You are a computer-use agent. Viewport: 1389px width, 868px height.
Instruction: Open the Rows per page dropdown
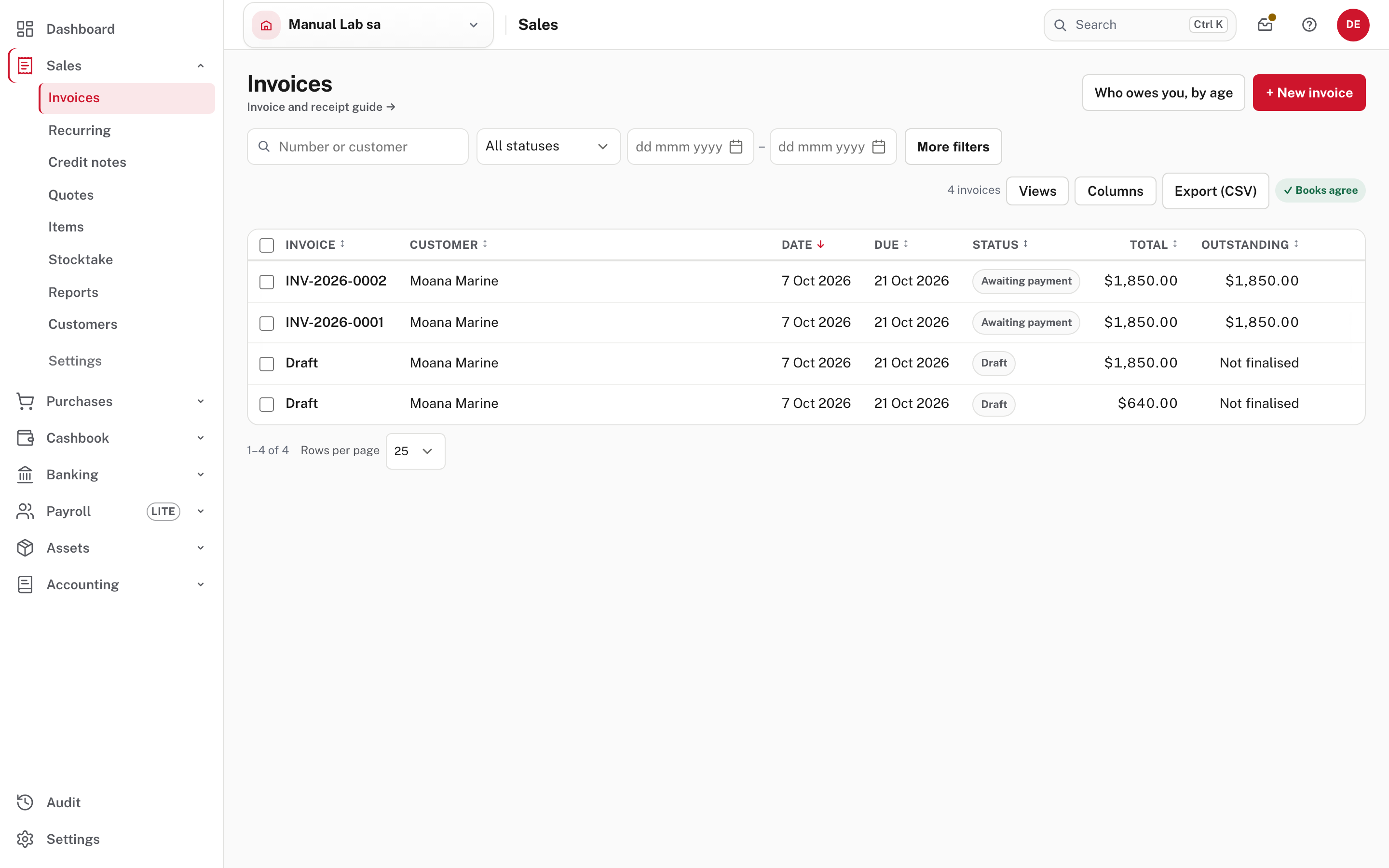pos(415,451)
